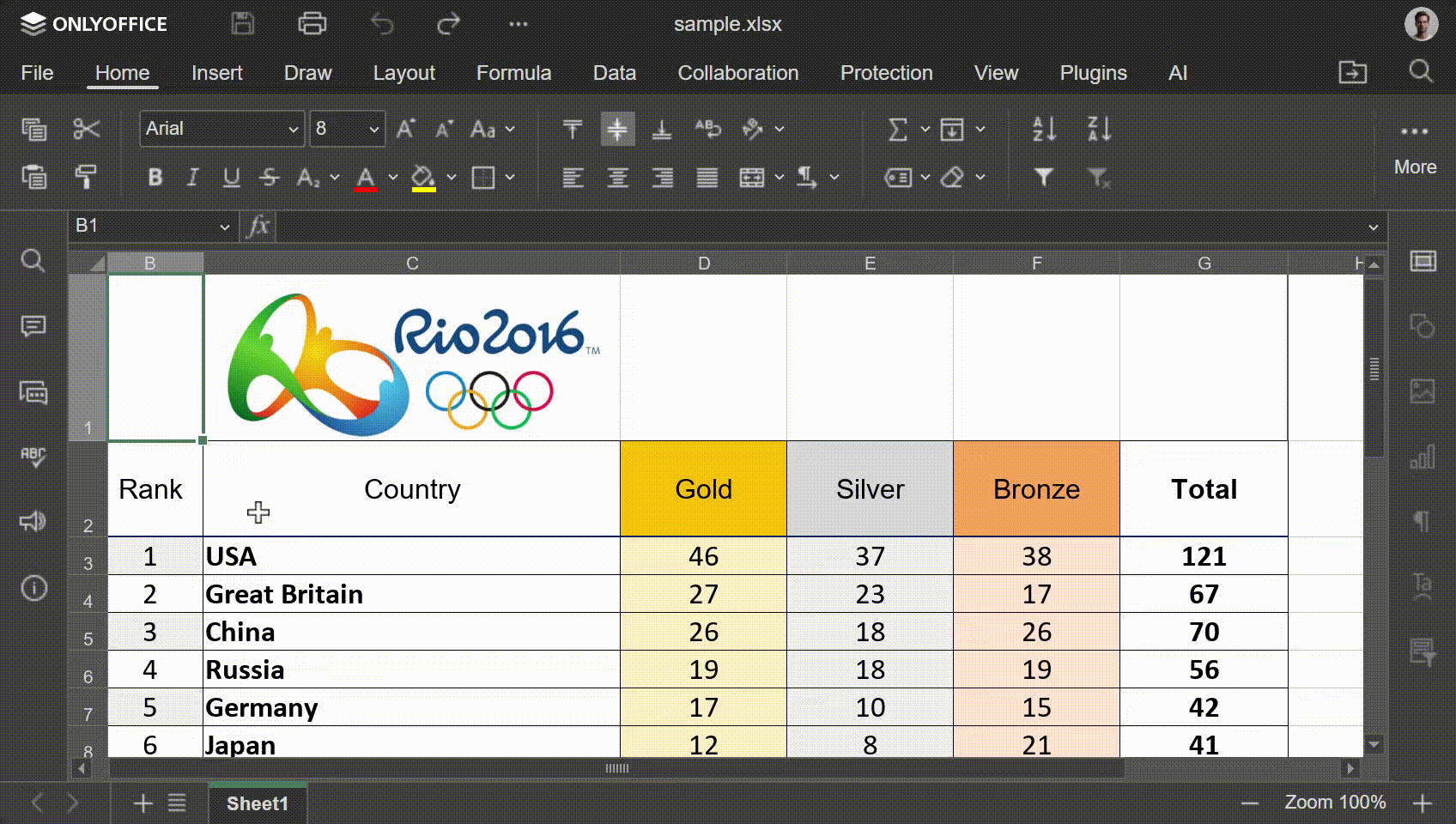Expand the Borders dropdown

(510, 178)
